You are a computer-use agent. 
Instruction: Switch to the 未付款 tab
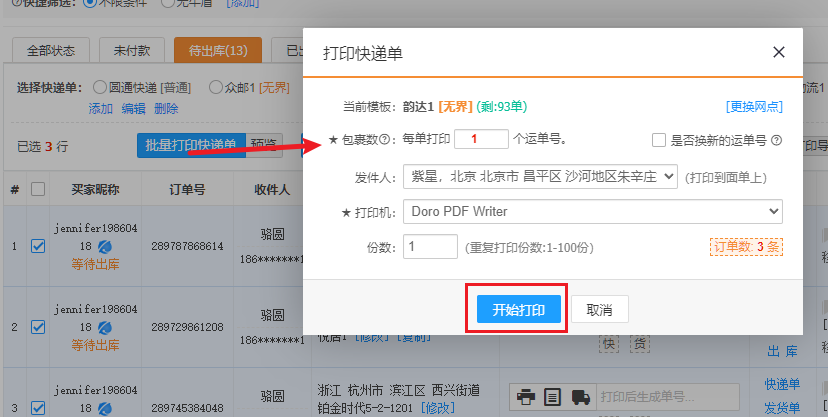click(131, 50)
